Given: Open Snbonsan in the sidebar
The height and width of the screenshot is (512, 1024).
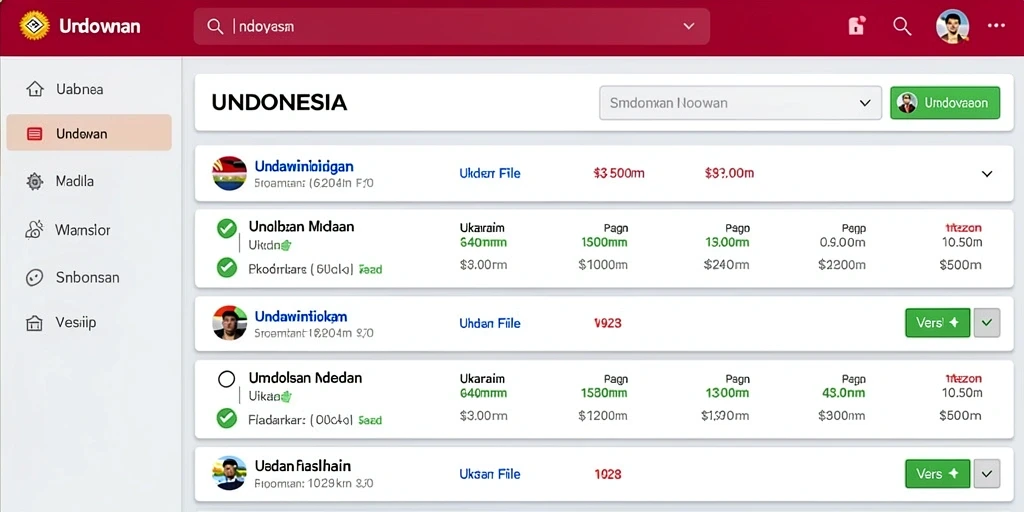Looking at the screenshot, I should pos(89,278).
